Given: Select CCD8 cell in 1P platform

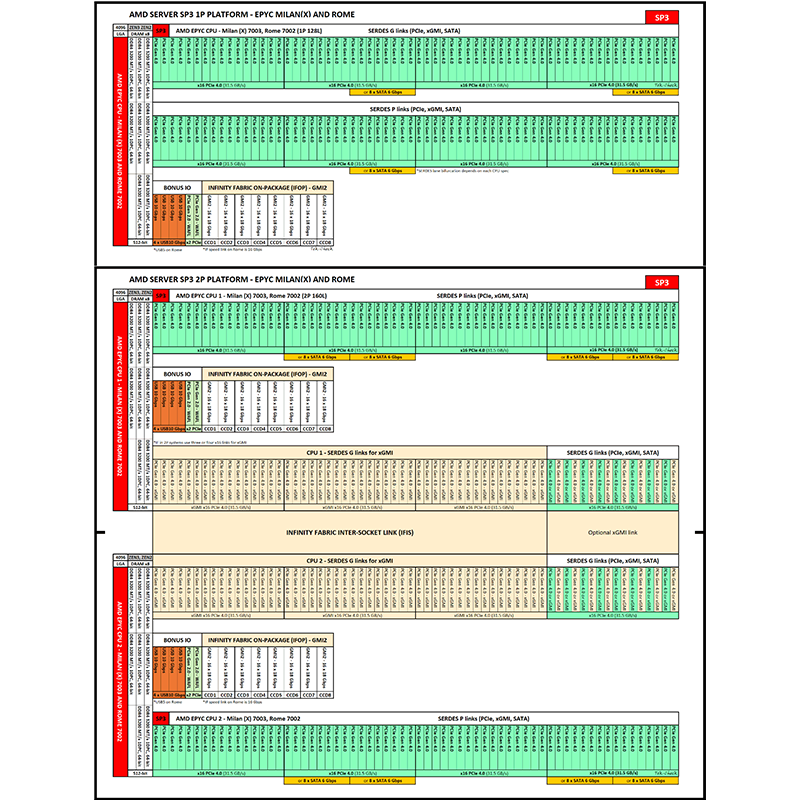Looking at the screenshot, I should click(325, 242).
